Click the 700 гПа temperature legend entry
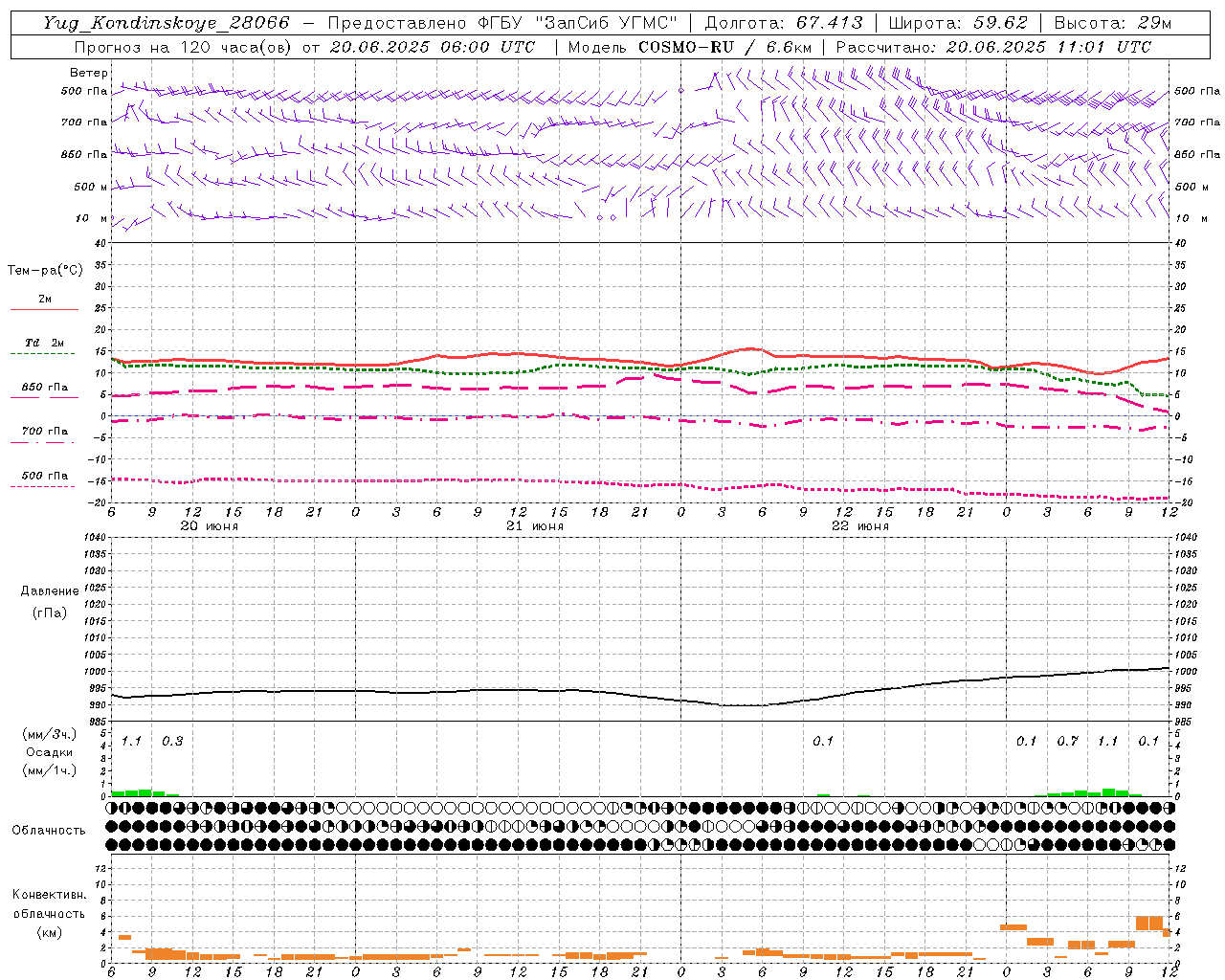This screenshot has height=980, width=1225. click(x=43, y=435)
